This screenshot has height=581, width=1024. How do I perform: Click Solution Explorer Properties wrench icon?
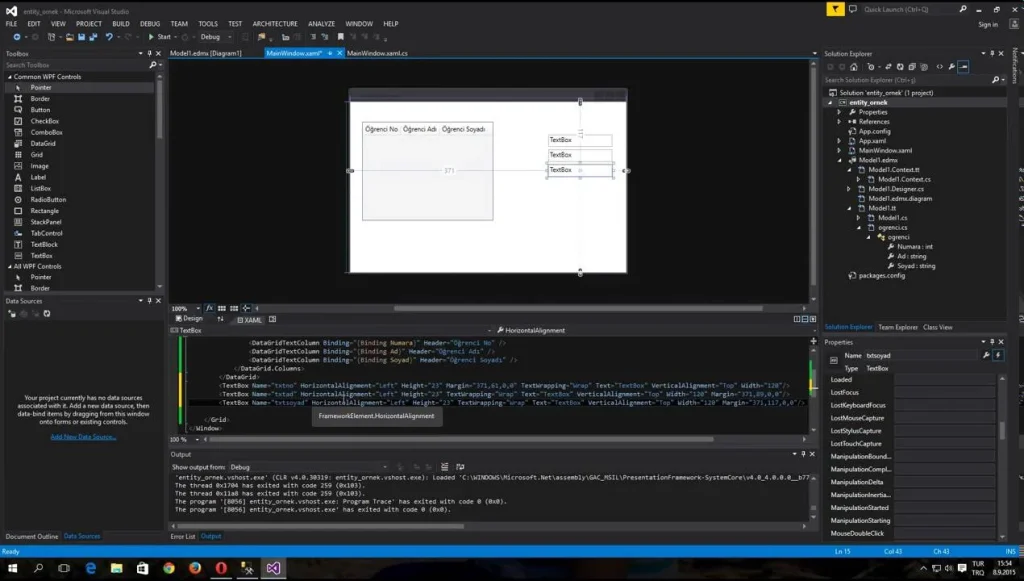(952, 67)
